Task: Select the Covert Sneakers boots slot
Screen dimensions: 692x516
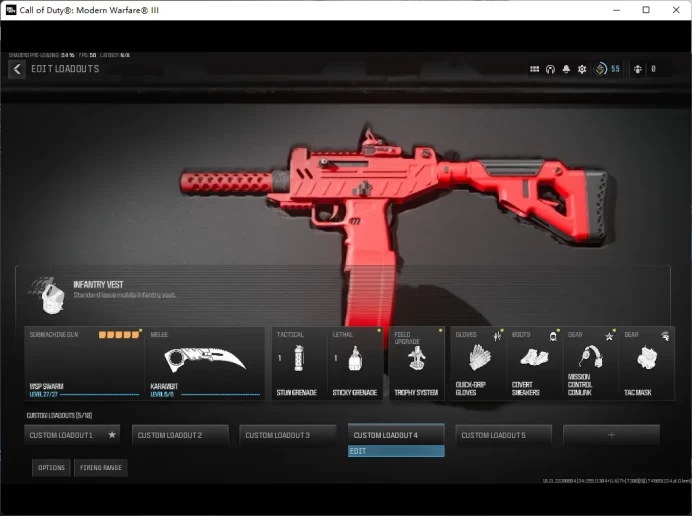Action: 534,363
